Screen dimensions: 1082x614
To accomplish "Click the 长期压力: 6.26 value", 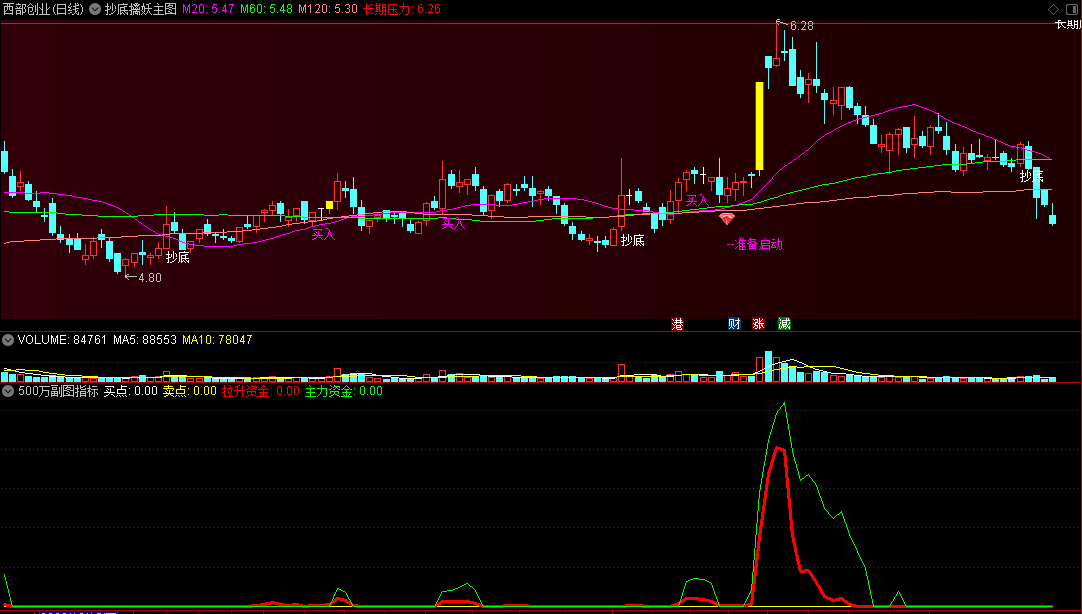I will 402,9.
